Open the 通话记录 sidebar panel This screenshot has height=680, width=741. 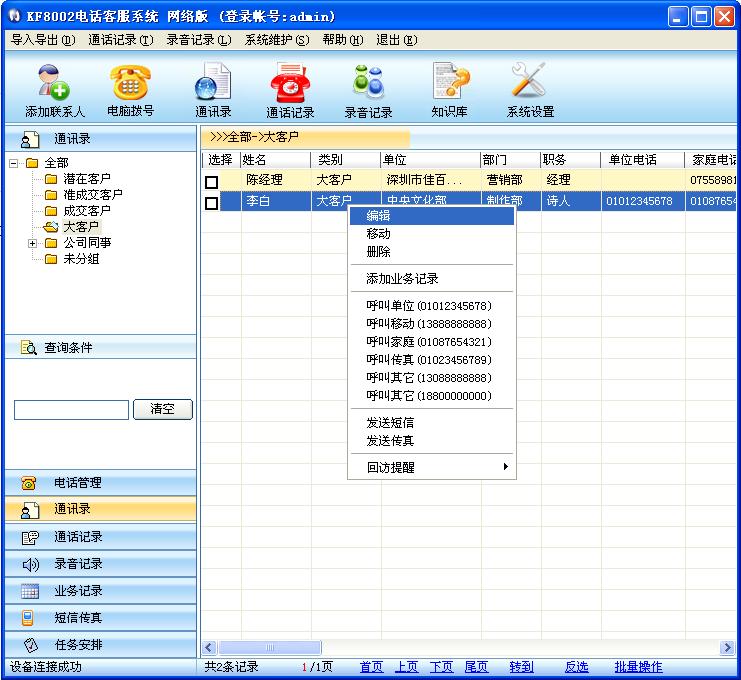(x=101, y=537)
